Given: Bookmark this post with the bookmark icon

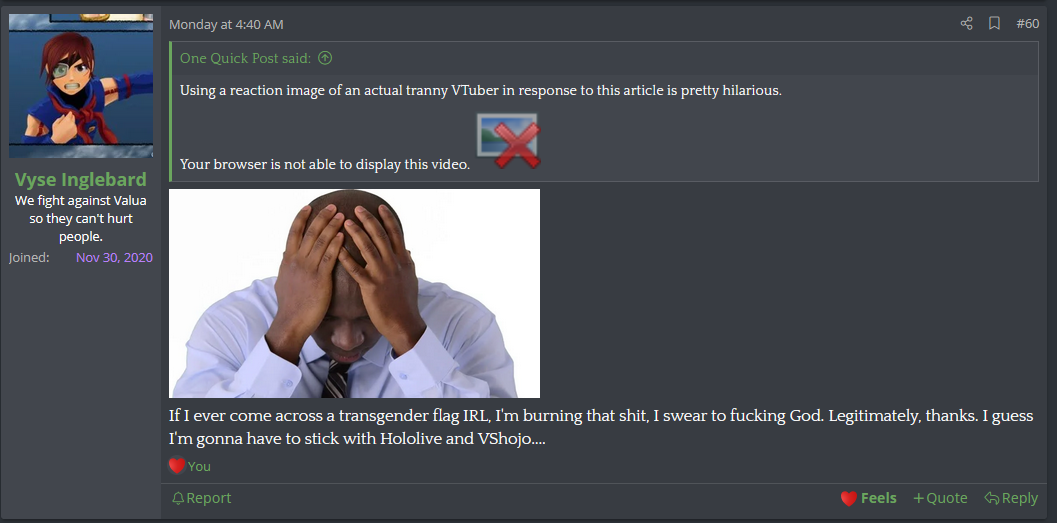Looking at the screenshot, I should point(994,24).
